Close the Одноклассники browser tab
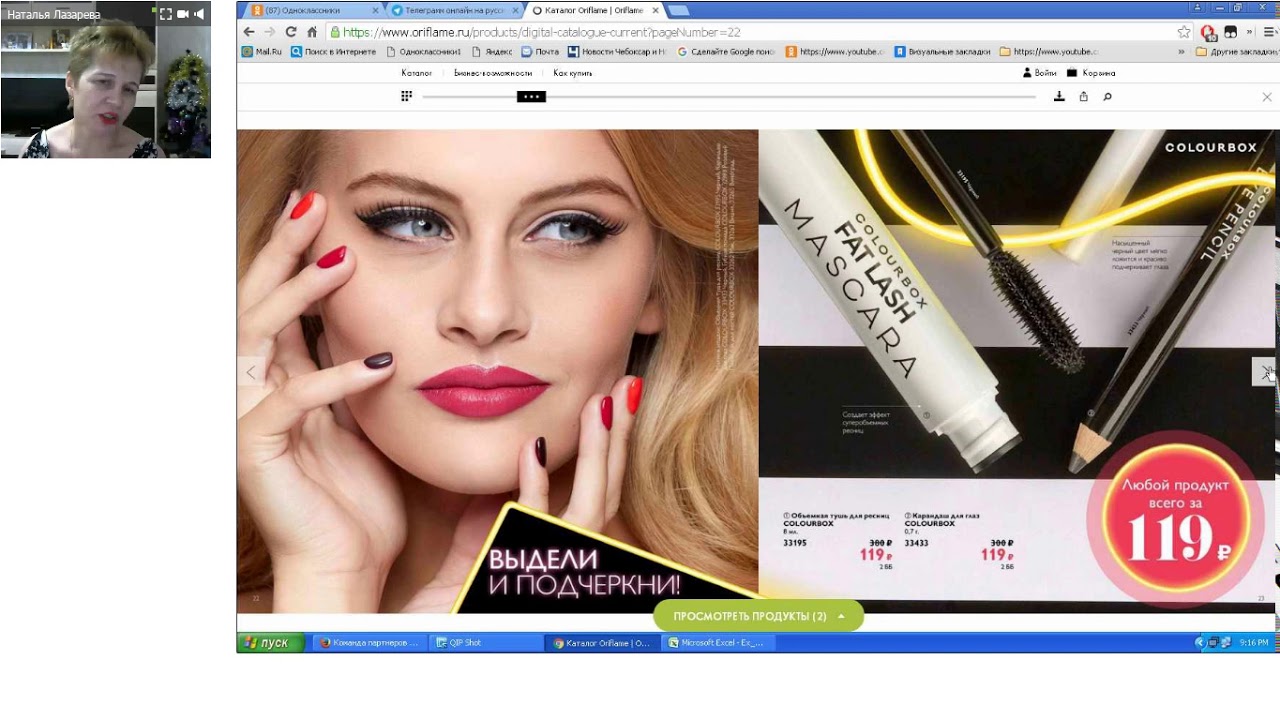Viewport: 1280px width, 720px height. pyautogui.click(x=375, y=10)
